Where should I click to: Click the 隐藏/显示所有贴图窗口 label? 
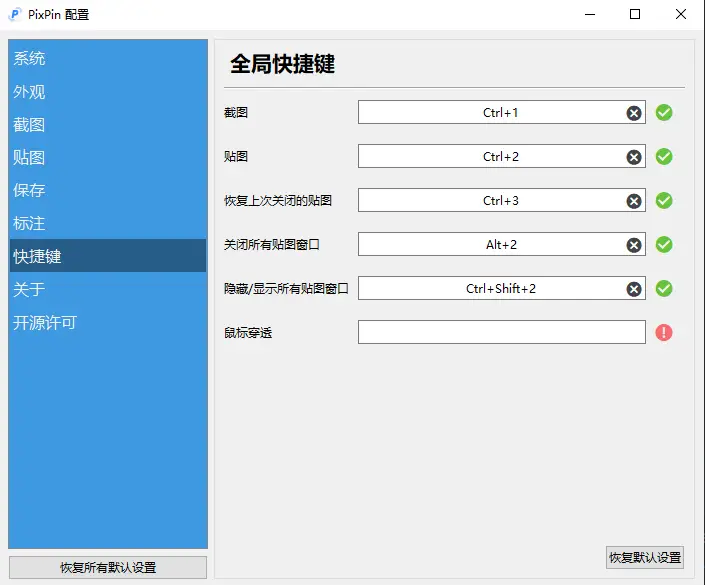point(286,289)
